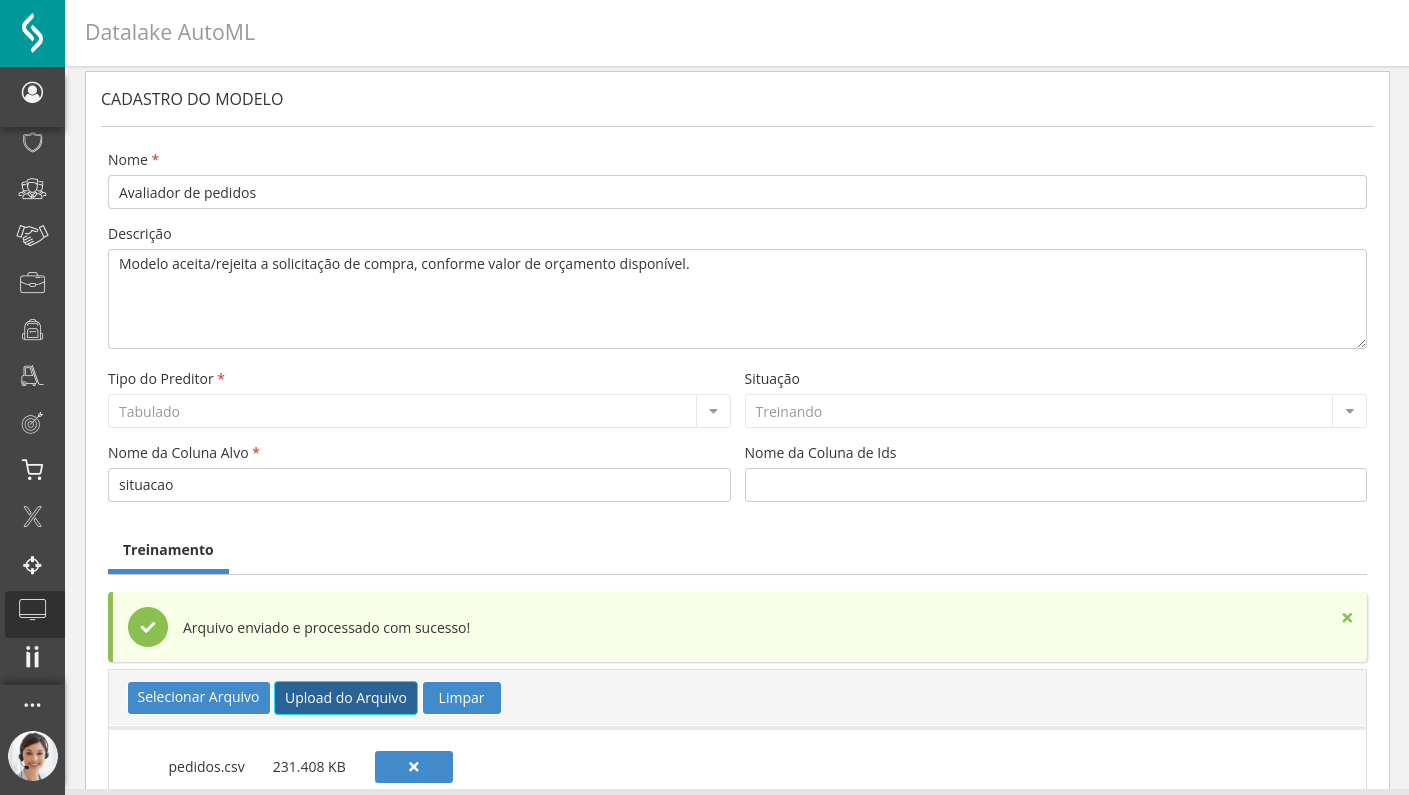Screen dimensions: 1409x795
Task: Open the group of people sidebar icon
Action: click(x=32, y=188)
